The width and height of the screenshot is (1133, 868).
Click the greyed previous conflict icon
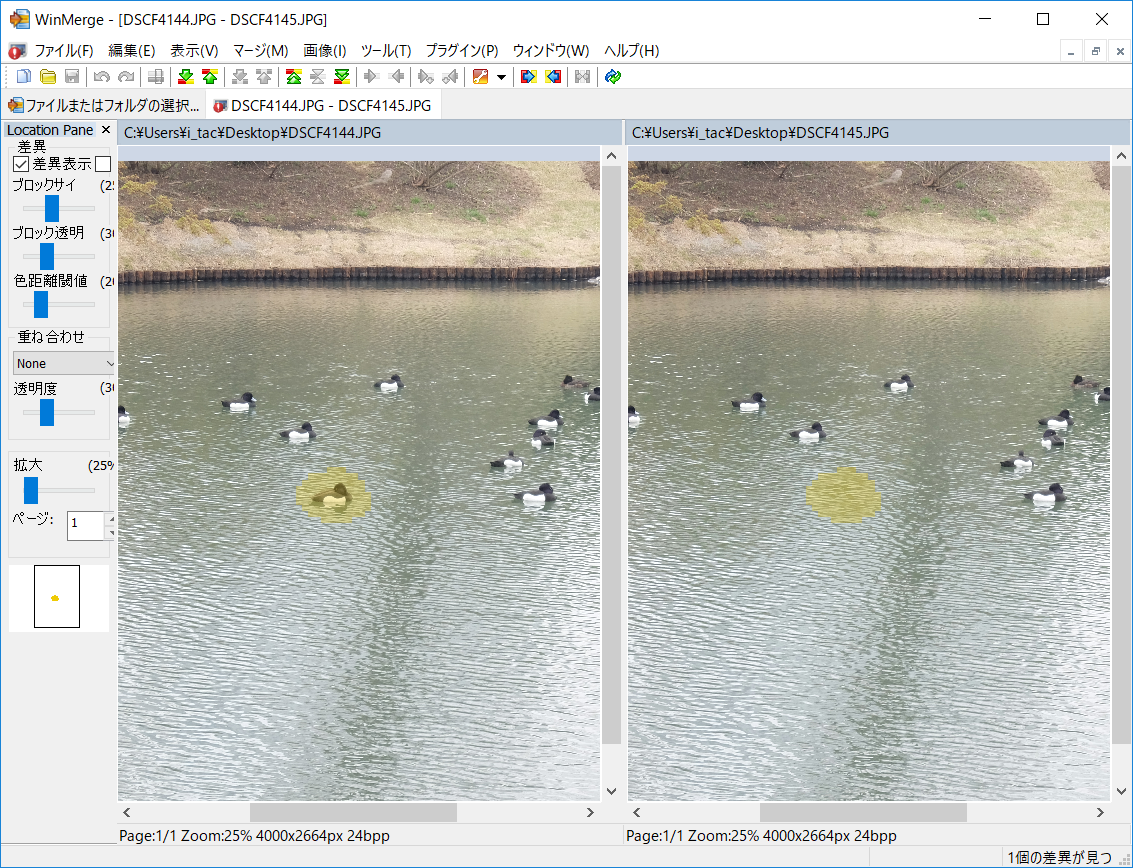[x=264, y=77]
